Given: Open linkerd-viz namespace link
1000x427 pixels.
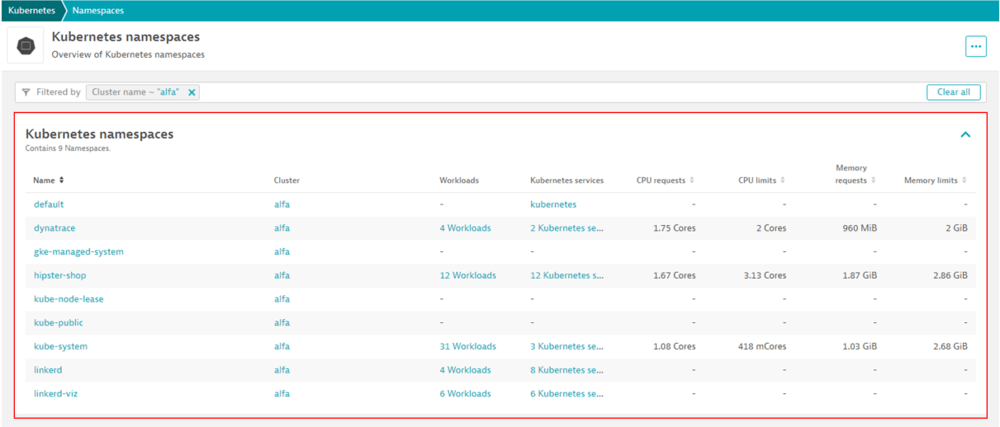Looking at the screenshot, I should click(55, 393).
